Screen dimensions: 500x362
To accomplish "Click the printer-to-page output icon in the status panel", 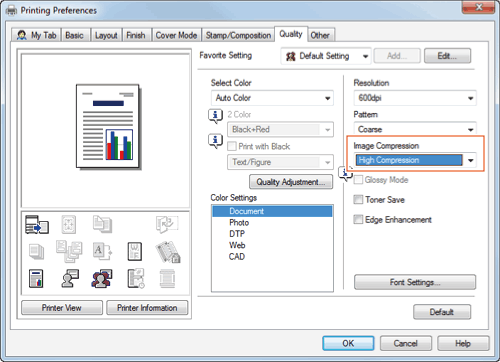I will [x=37, y=224].
